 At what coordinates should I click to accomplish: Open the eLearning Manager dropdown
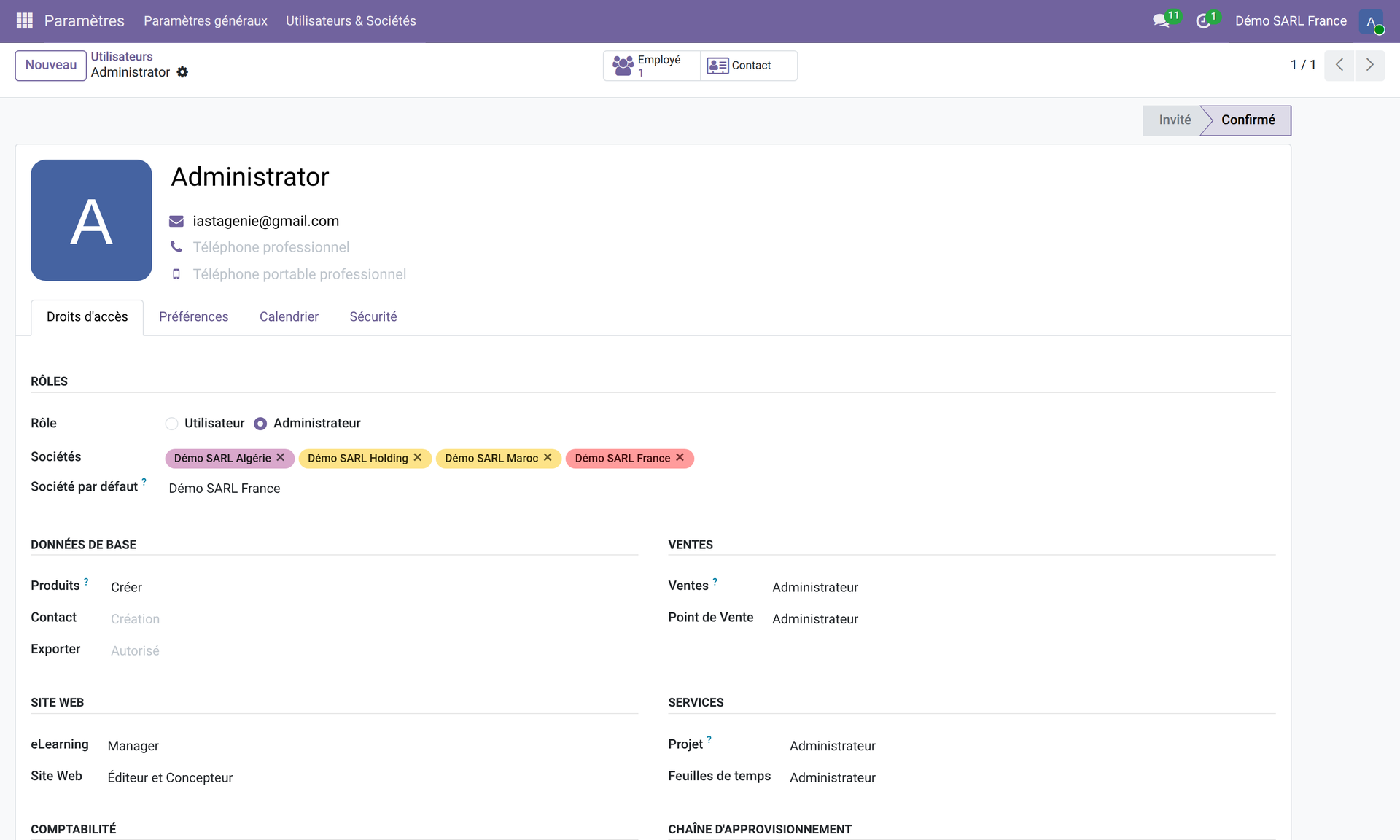pos(372,746)
